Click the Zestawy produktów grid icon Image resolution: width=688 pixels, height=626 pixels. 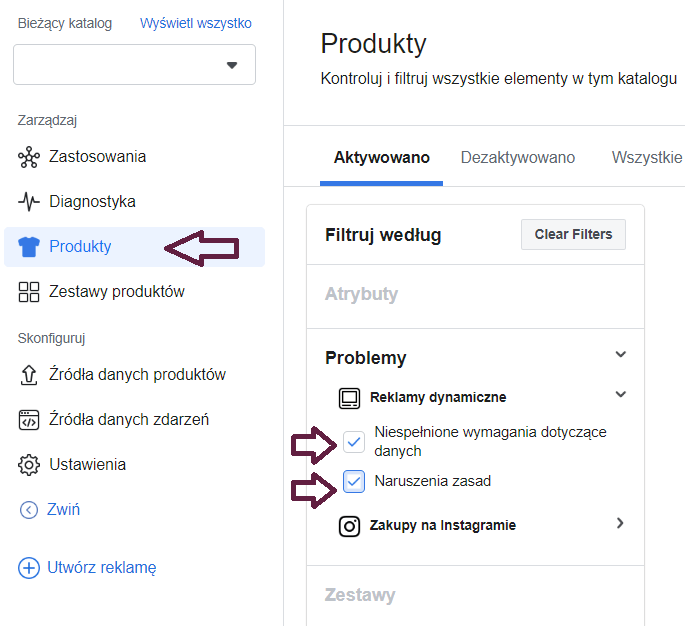tap(29, 292)
